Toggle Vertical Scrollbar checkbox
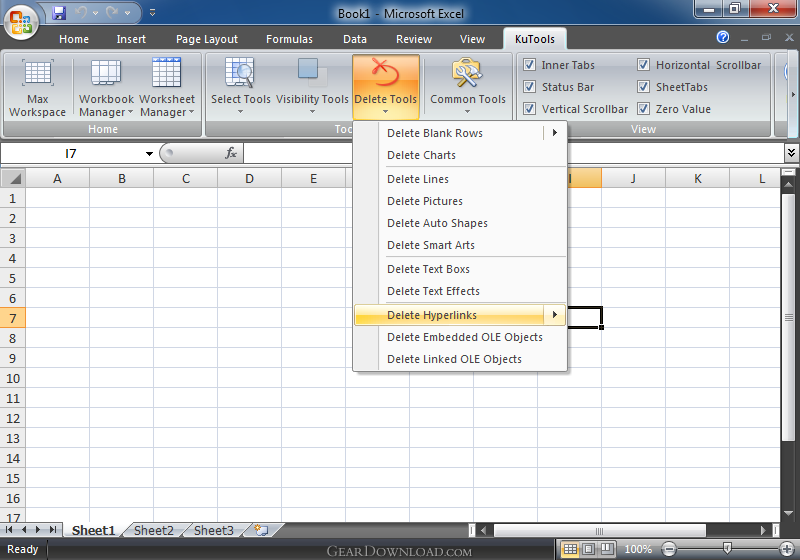 (x=530, y=109)
